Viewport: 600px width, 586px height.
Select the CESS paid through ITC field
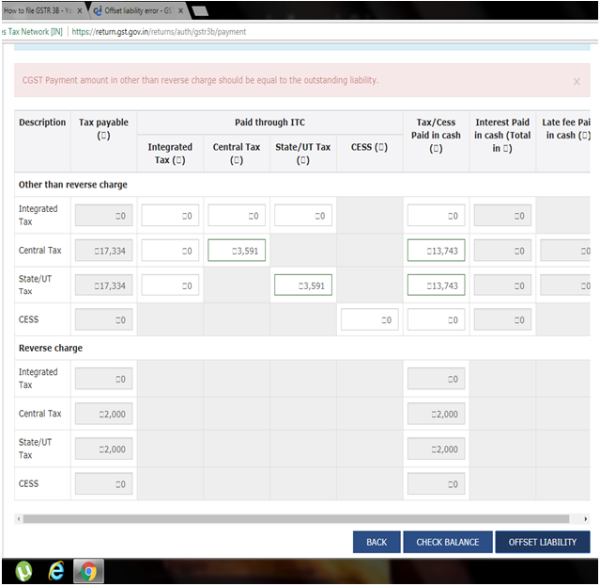(x=369, y=320)
